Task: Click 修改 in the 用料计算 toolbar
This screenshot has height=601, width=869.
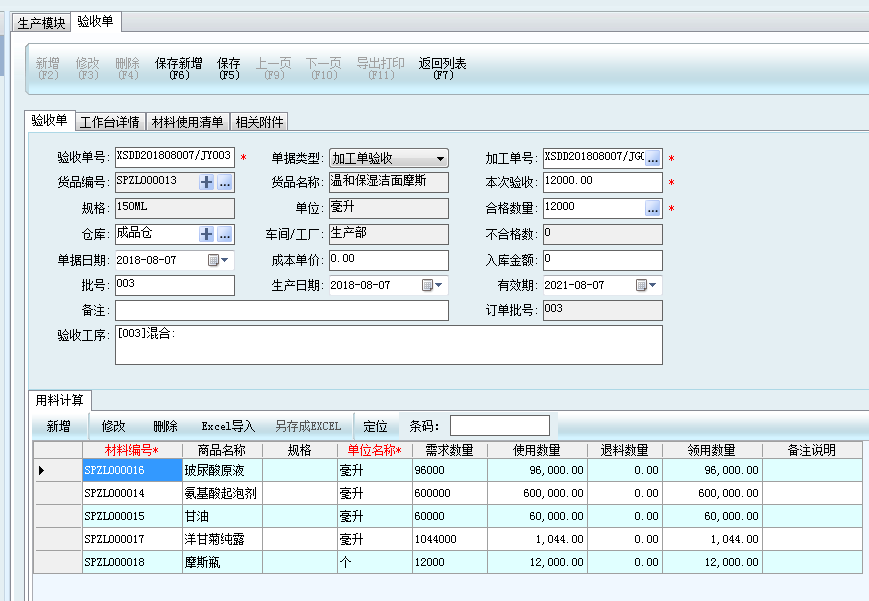Action: [x=114, y=426]
